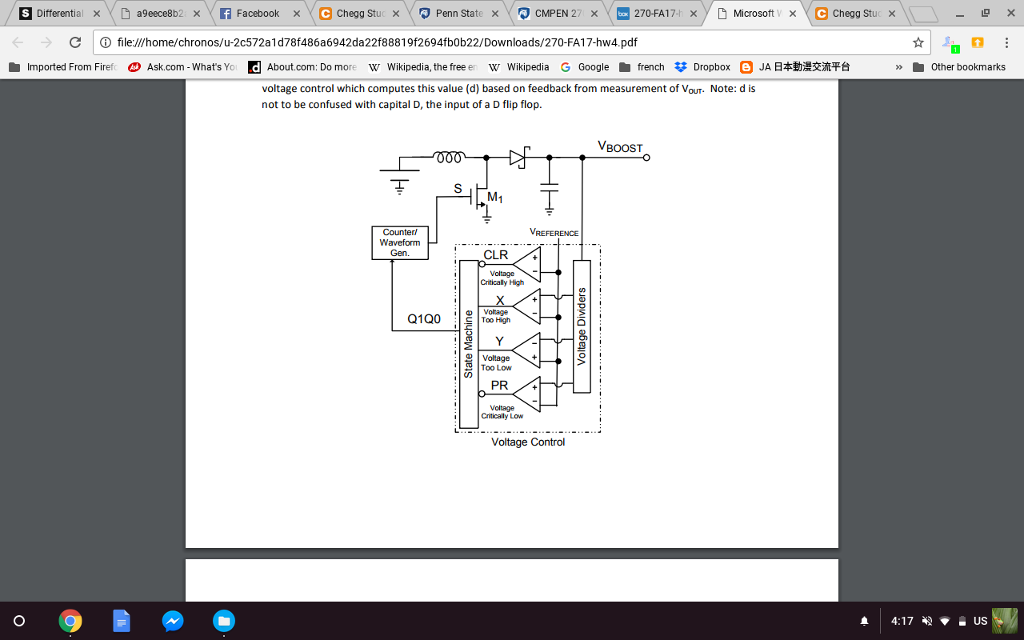Open Messenger from the shelf
The image size is (1024, 640).
click(172, 621)
